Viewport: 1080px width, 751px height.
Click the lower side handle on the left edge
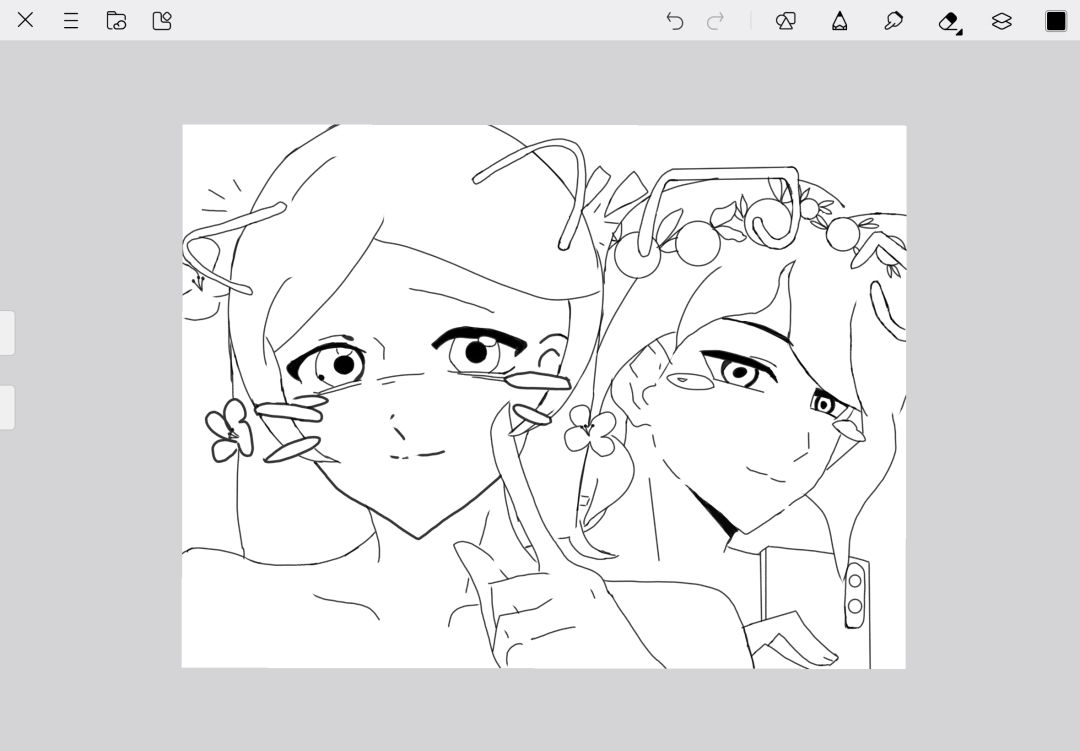click(7, 407)
